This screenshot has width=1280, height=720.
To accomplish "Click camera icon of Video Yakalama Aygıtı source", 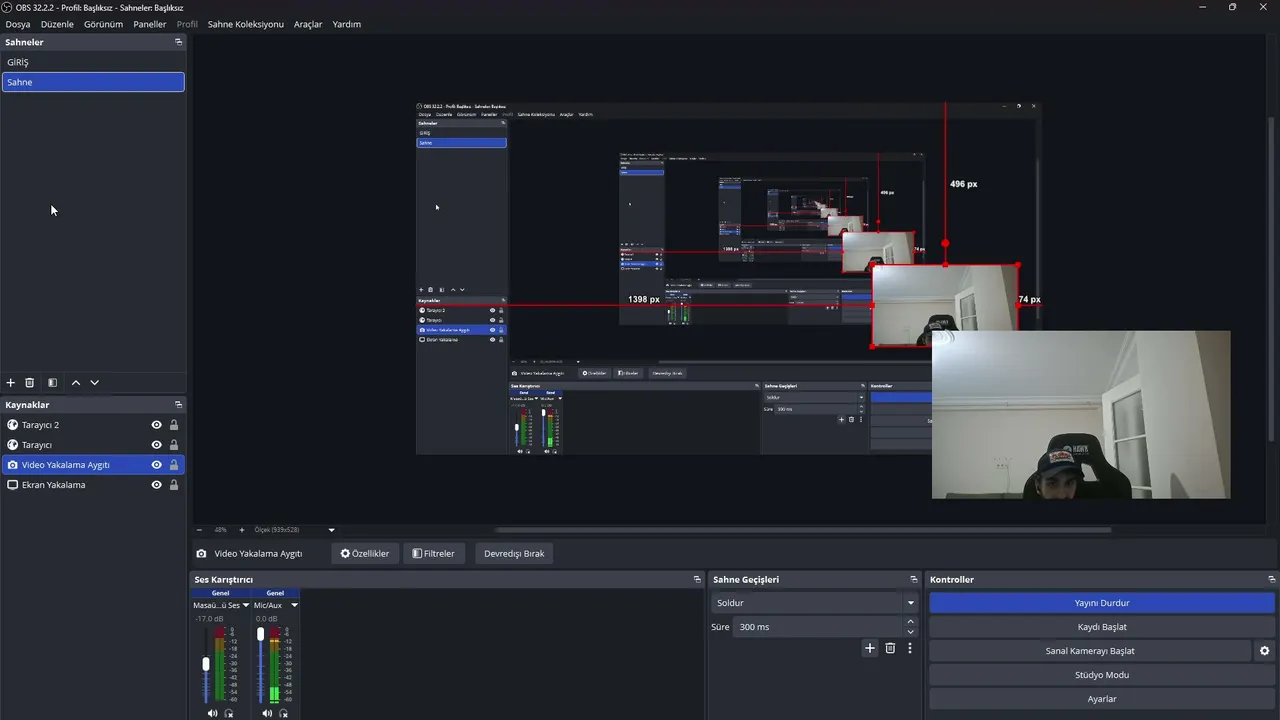I will tap(13, 465).
